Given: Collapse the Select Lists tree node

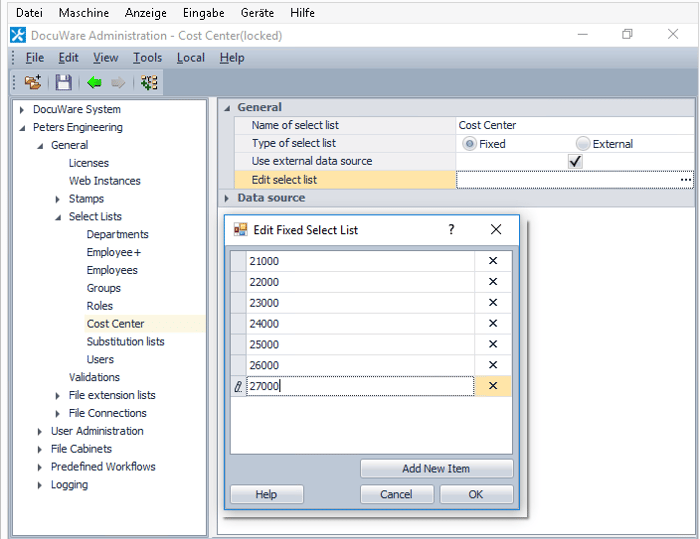Looking at the screenshot, I should click(58, 217).
